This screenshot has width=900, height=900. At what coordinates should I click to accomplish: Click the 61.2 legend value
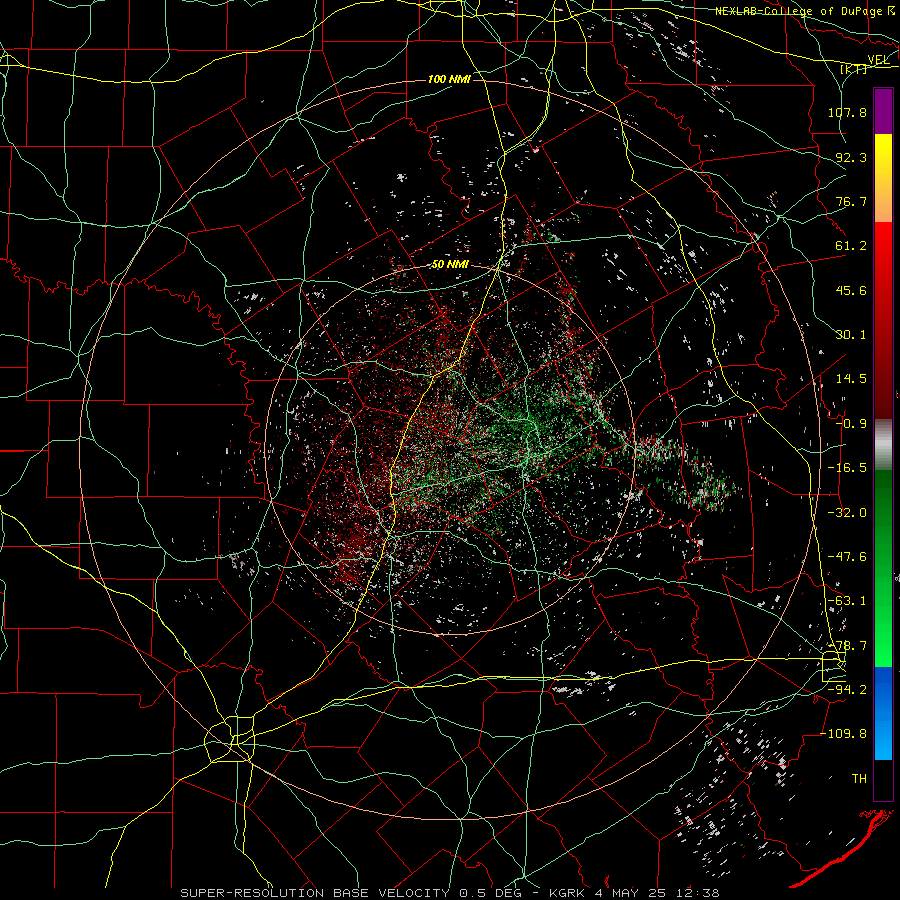[x=851, y=246]
